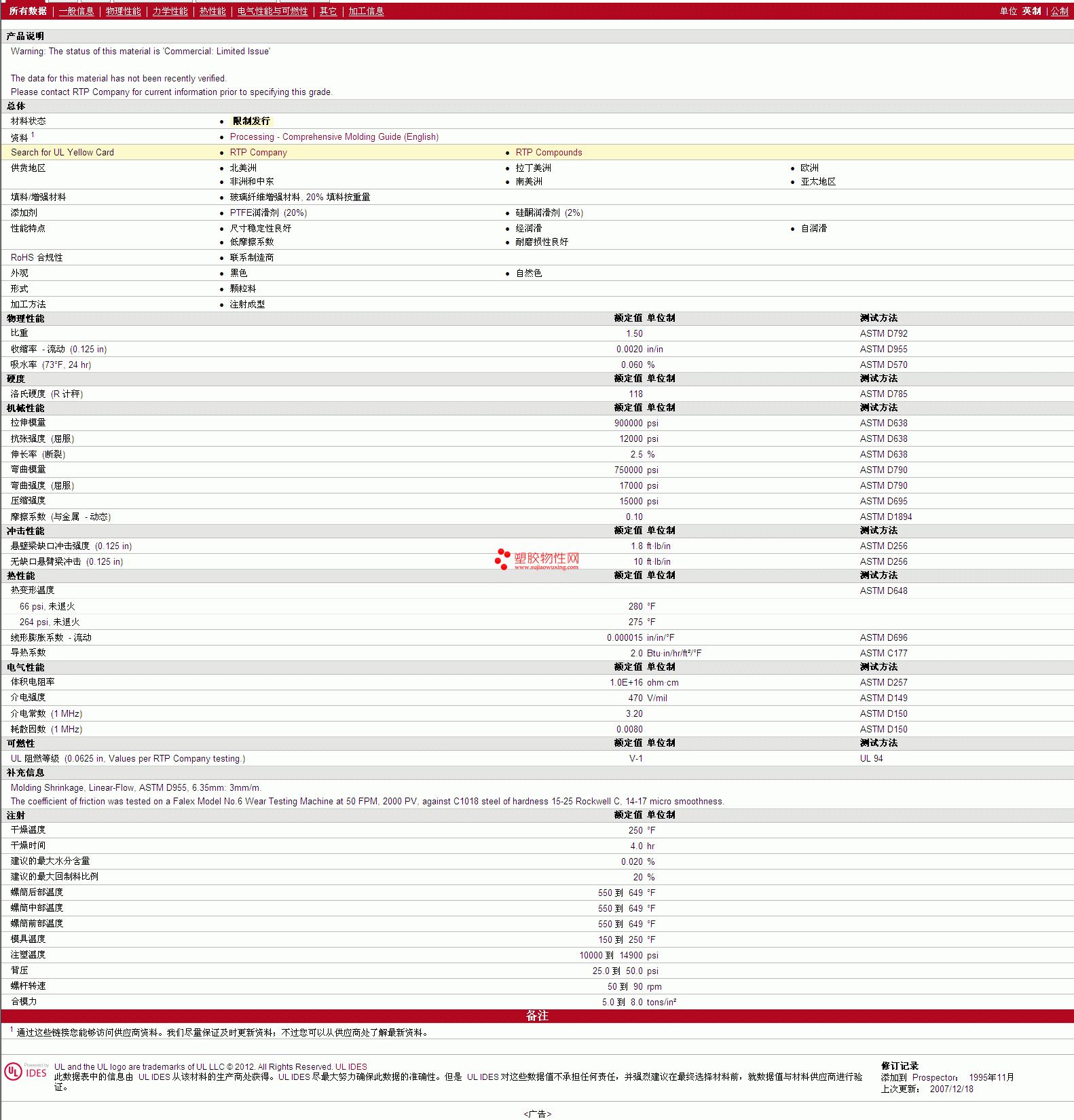The width and height of the screenshot is (1074, 1120).
Task: Open Processing Comprehensive Molding Guide link
Action: click(334, 136)
